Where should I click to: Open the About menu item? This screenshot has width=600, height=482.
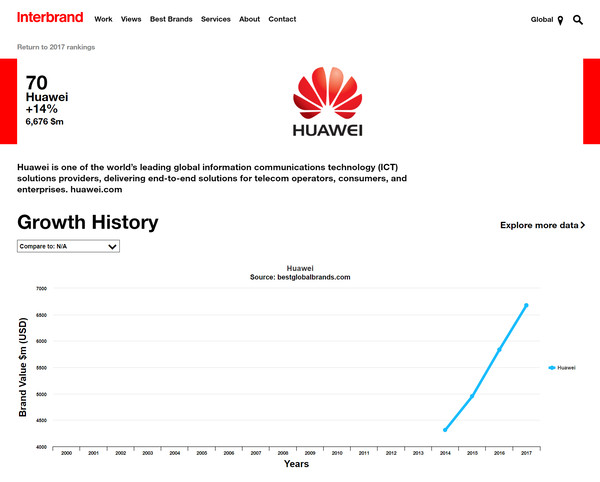tap(249, 19)
